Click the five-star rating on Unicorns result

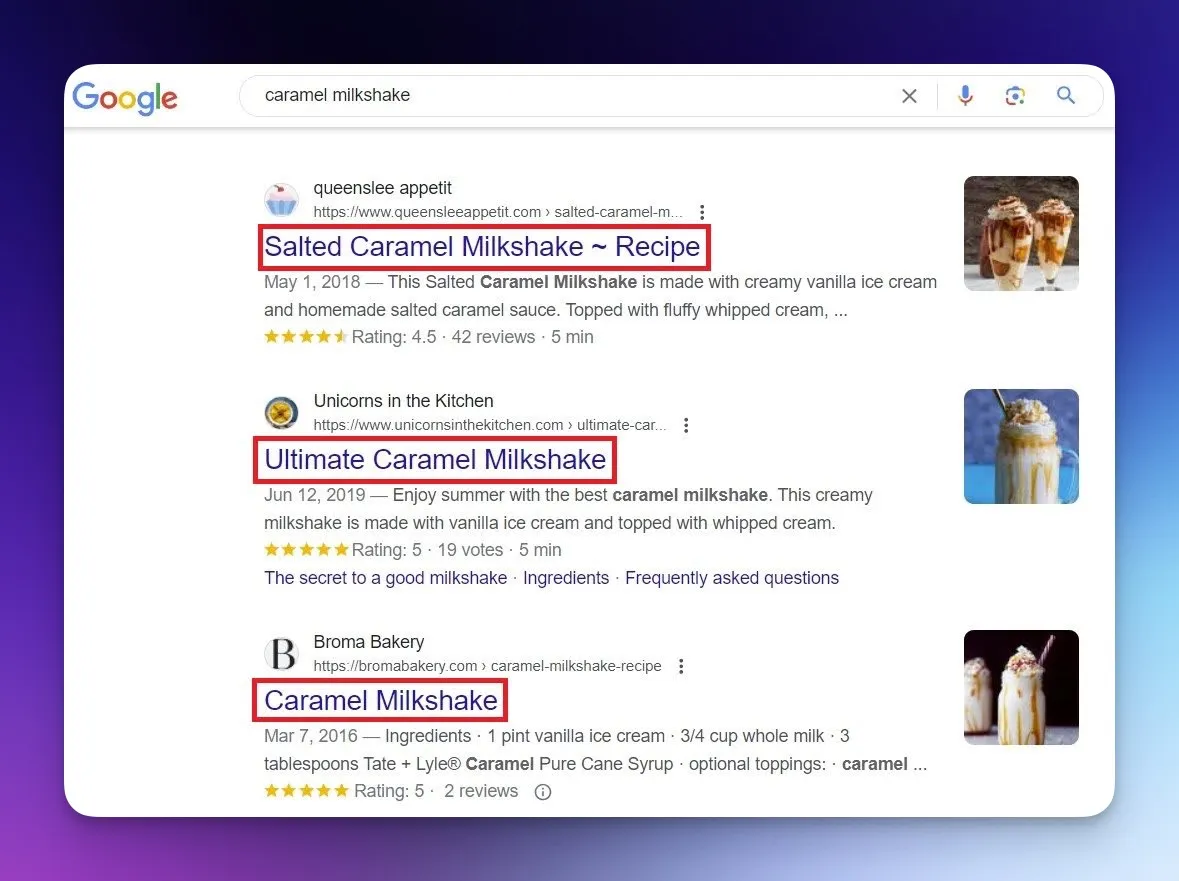pyautogui.click(x=306, y=550)
